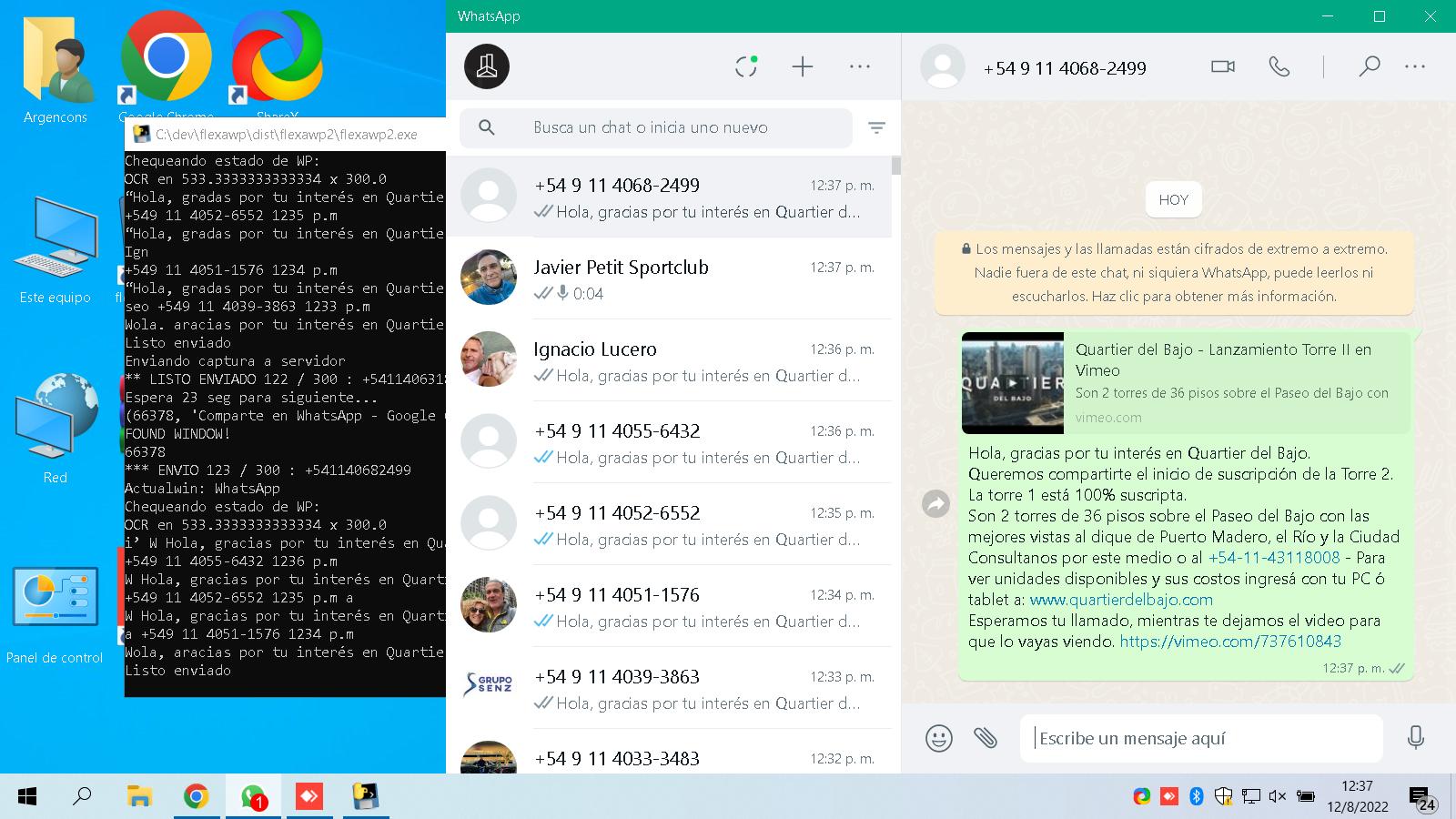Open chat +54 9 11 4039-3863
The width and height of the screenshot is (1456, 819).
click(x=669, y=689)
